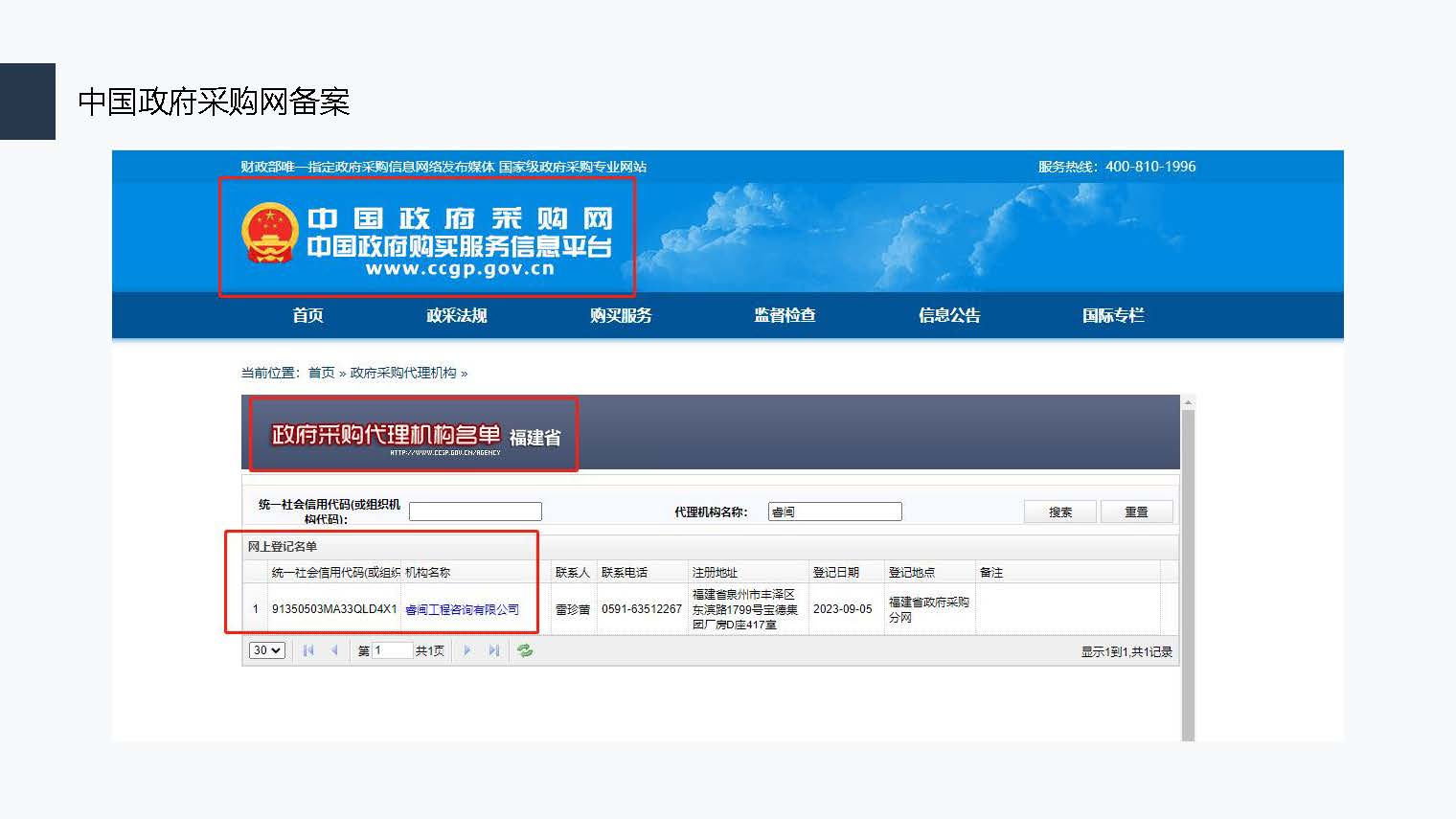1456x819 pixels.
Task: Jump to last page of results
Action: [x=493, y=650]
